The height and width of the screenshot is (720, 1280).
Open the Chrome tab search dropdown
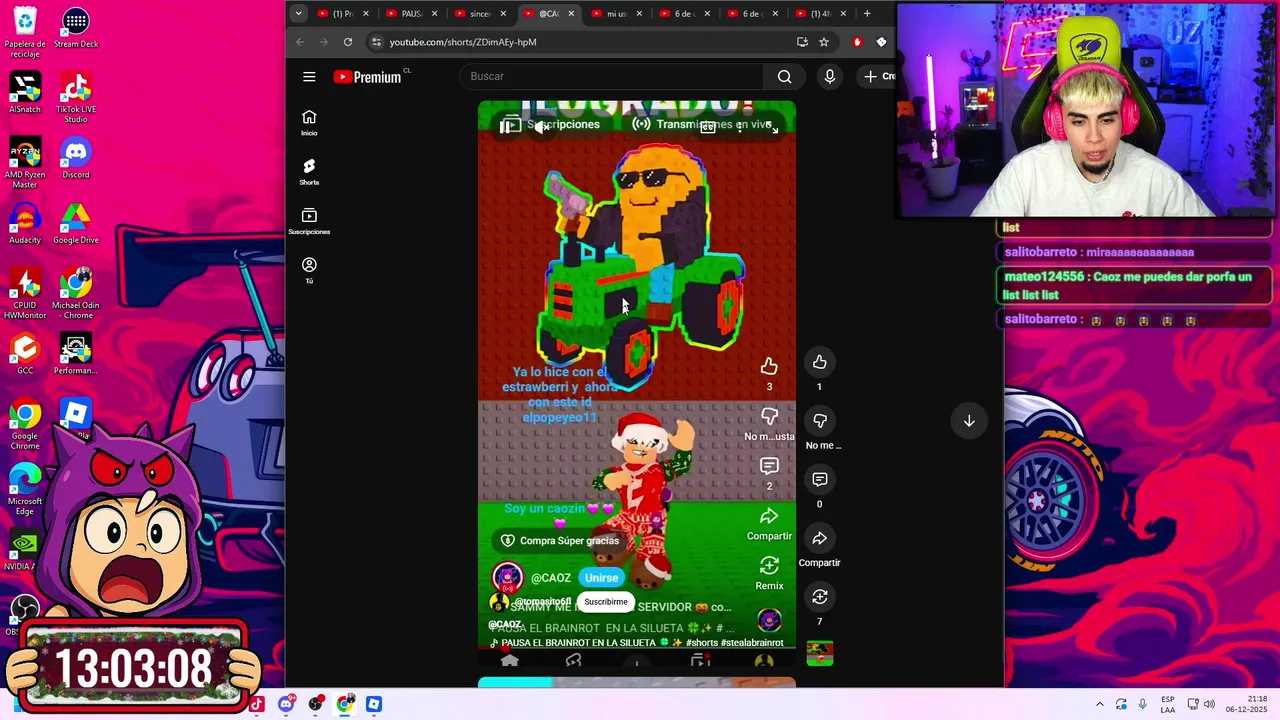[x=298, y=13]
